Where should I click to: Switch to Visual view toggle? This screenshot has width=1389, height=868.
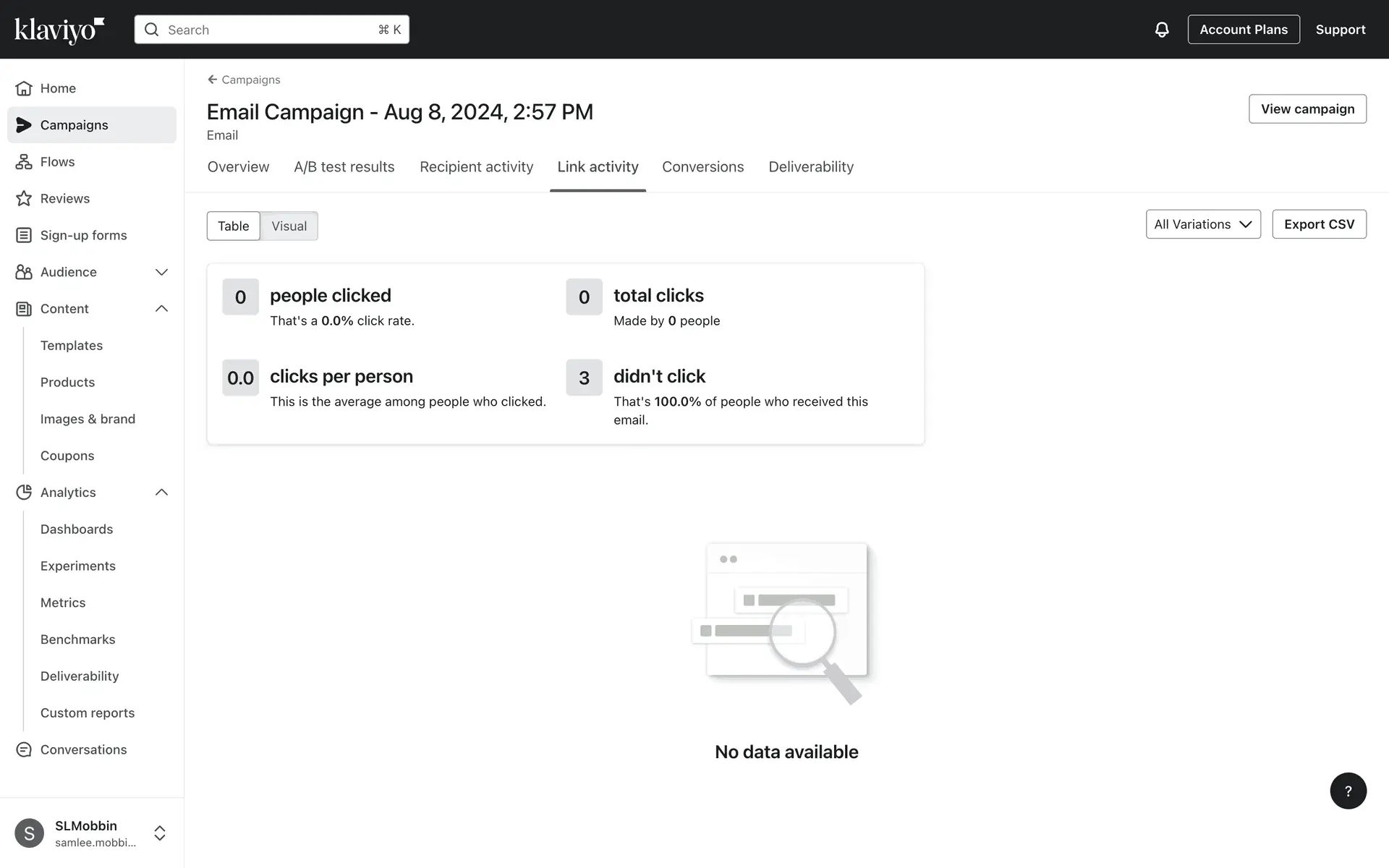point(289,226)
